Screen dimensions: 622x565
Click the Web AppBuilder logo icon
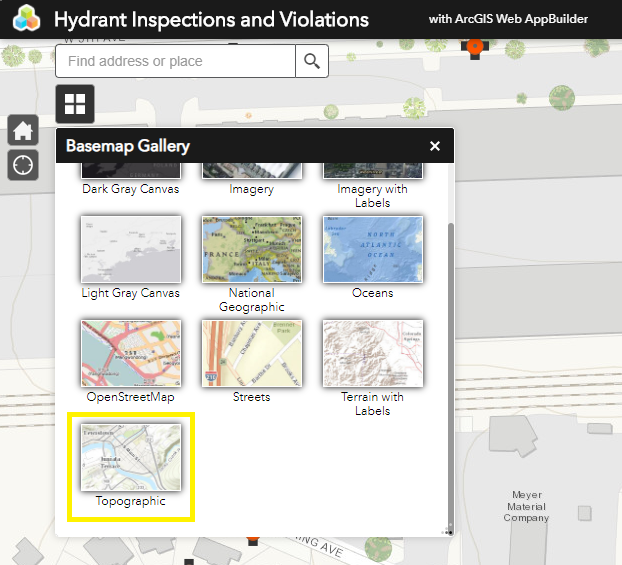tap(26, 18)
